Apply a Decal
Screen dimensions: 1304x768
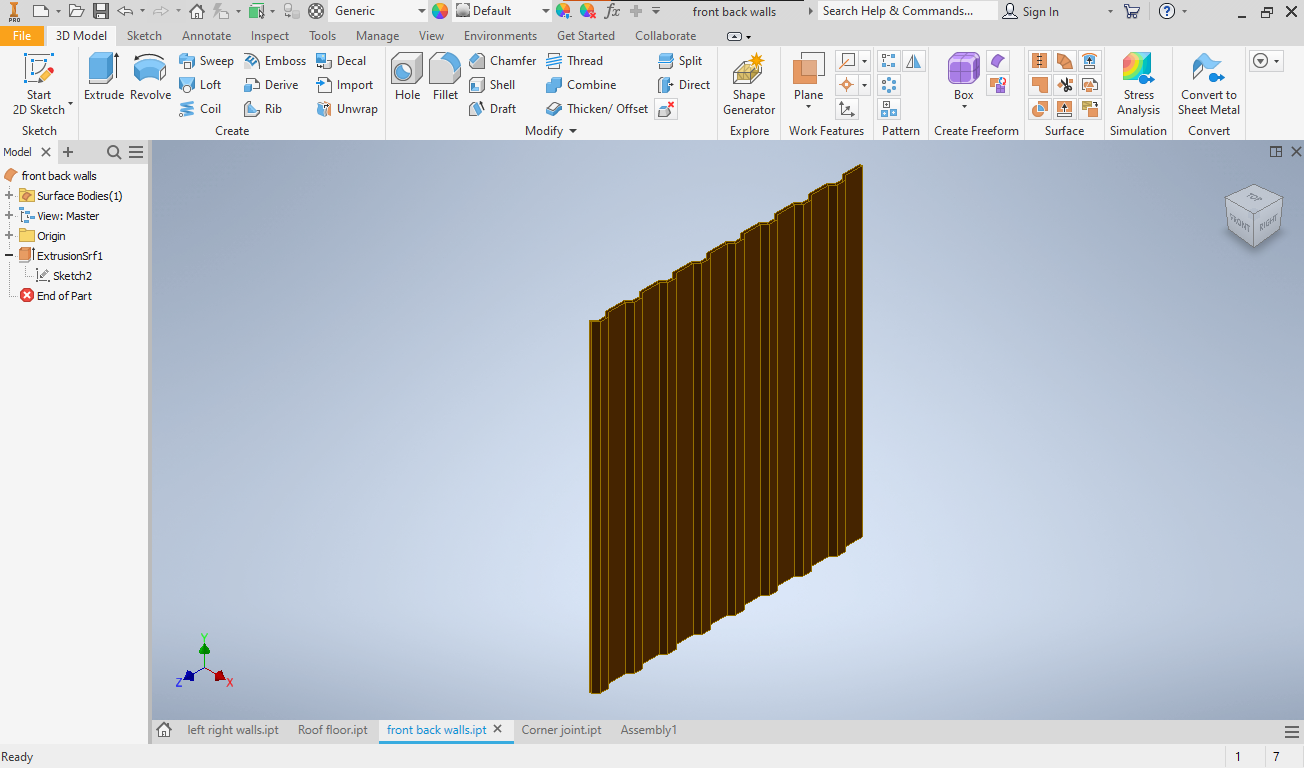pos(341,61)
